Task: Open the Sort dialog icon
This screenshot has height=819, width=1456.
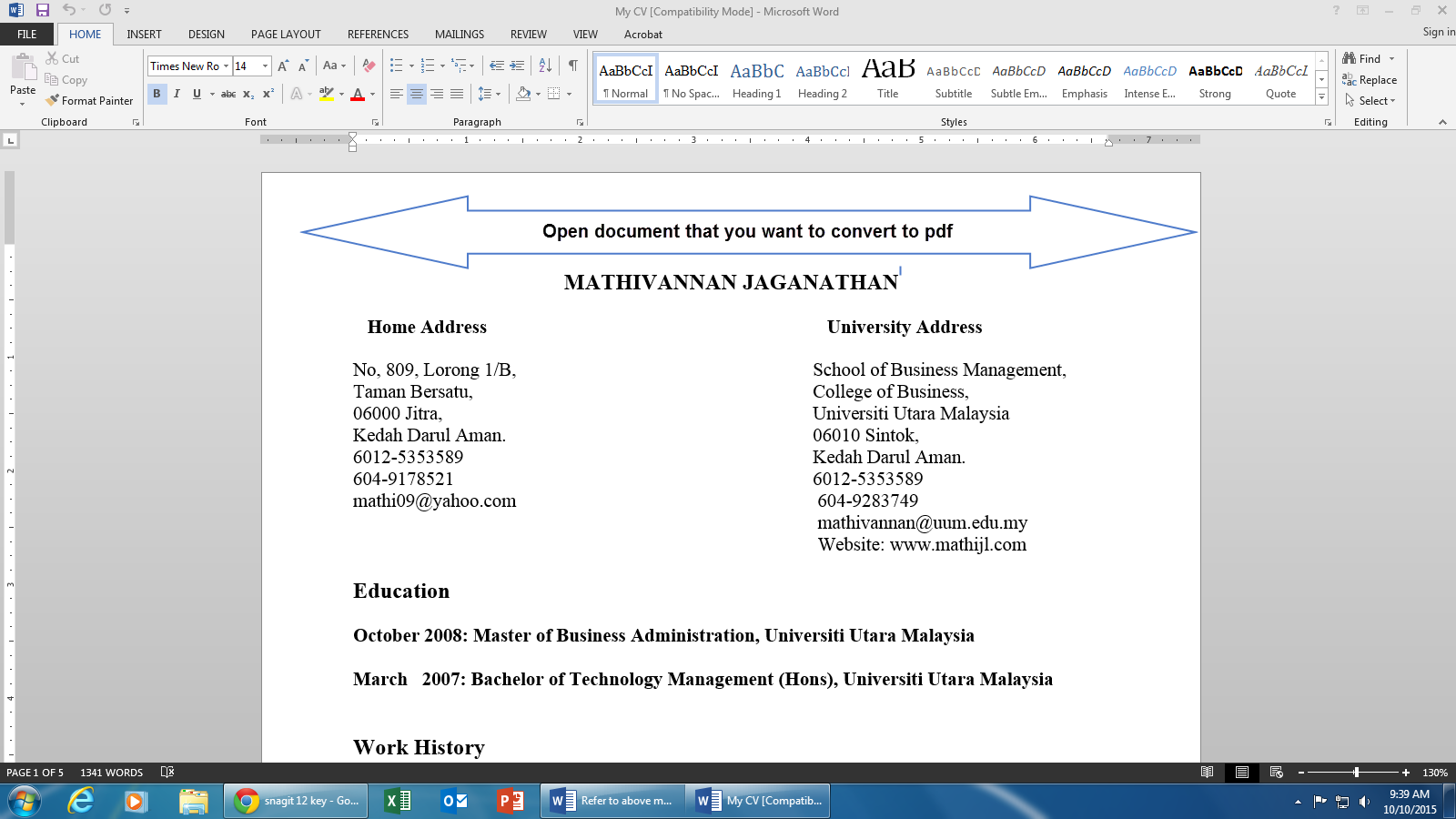Action: [543, 66]
